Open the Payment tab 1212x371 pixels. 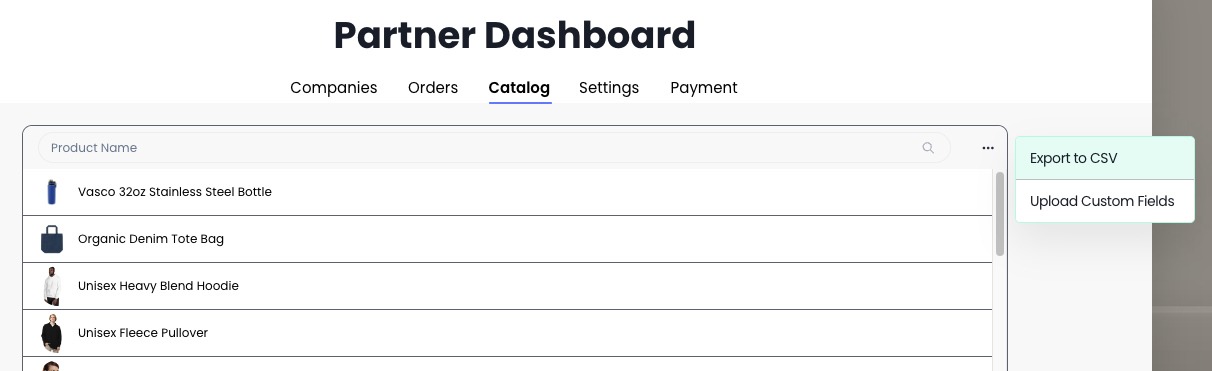[x=704, y=88]
